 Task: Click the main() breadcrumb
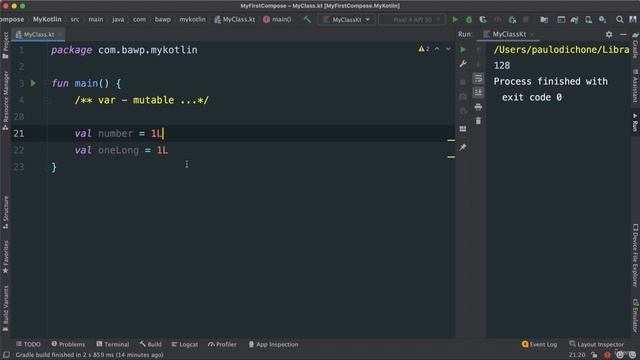277,19
